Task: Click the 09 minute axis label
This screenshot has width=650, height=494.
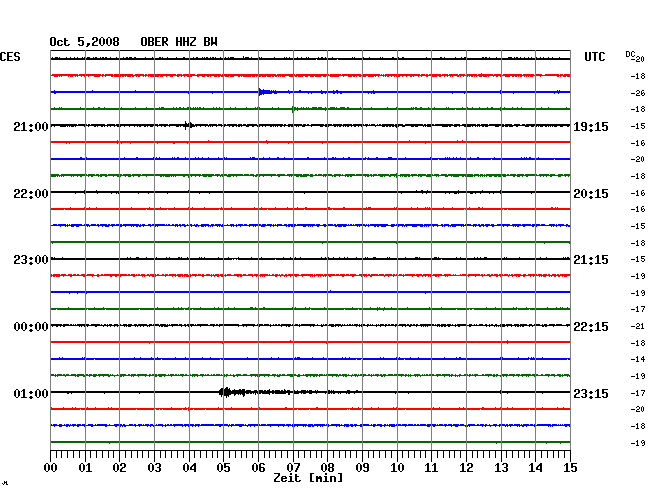Action: (x=362, y=468)
